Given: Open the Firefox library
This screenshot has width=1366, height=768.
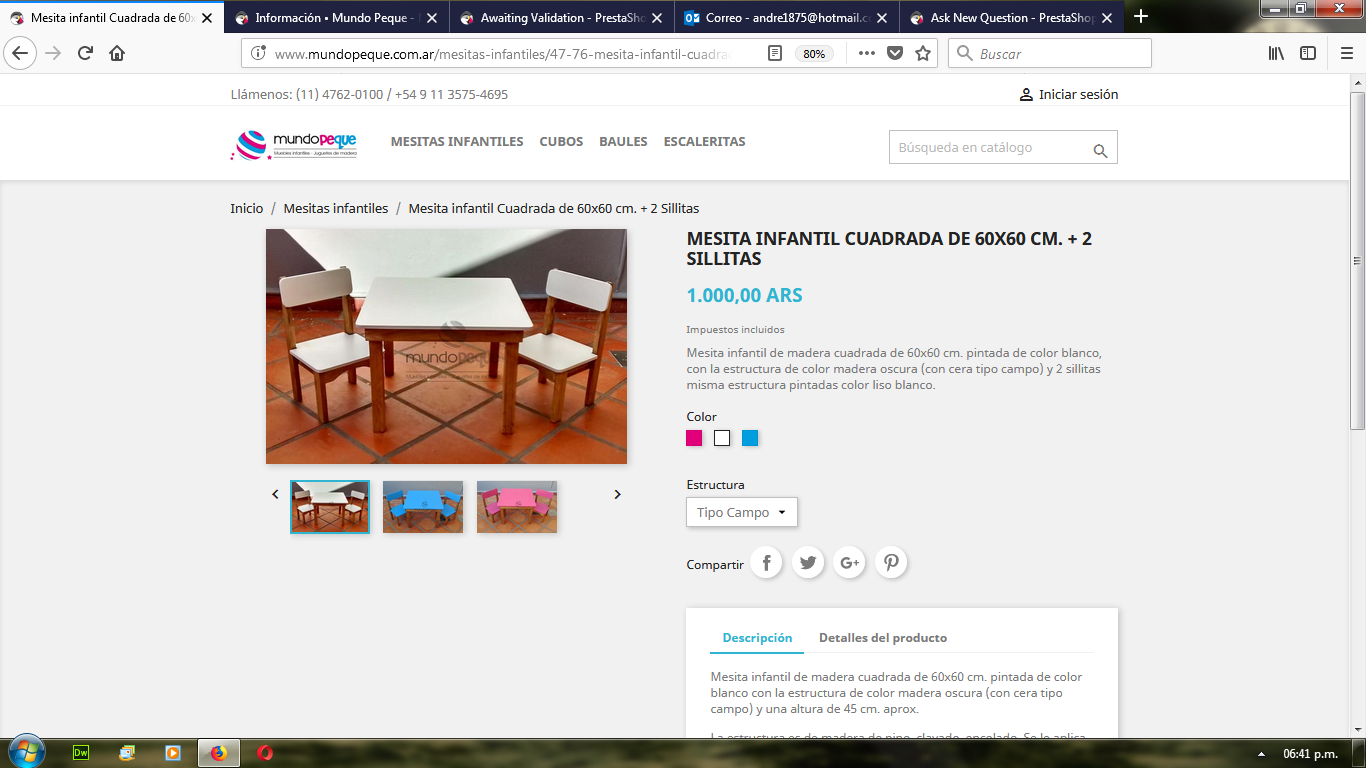Looking at the screenshot, I should (x=1276, y=54).
